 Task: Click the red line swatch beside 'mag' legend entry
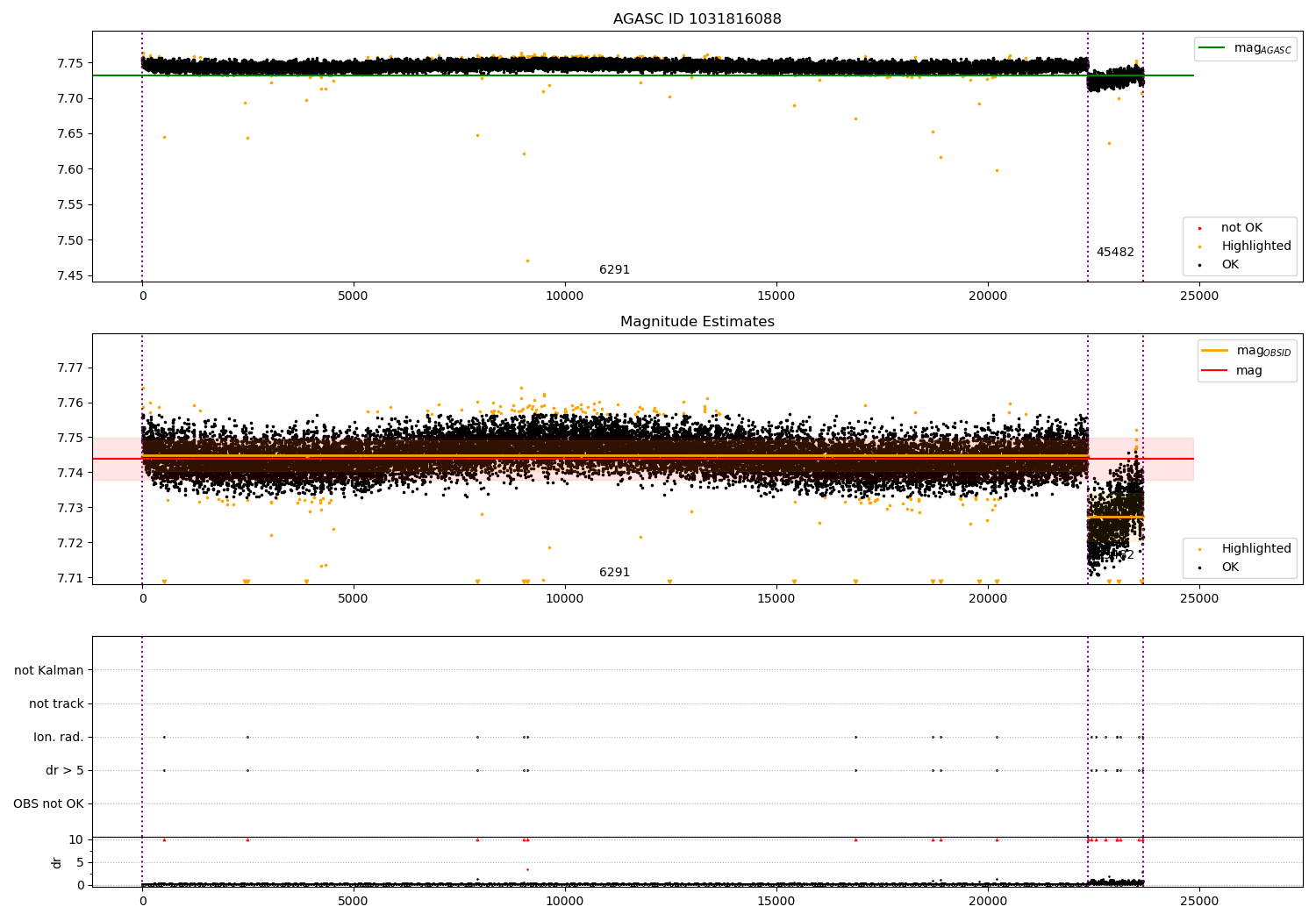[x=1215, y=371]
